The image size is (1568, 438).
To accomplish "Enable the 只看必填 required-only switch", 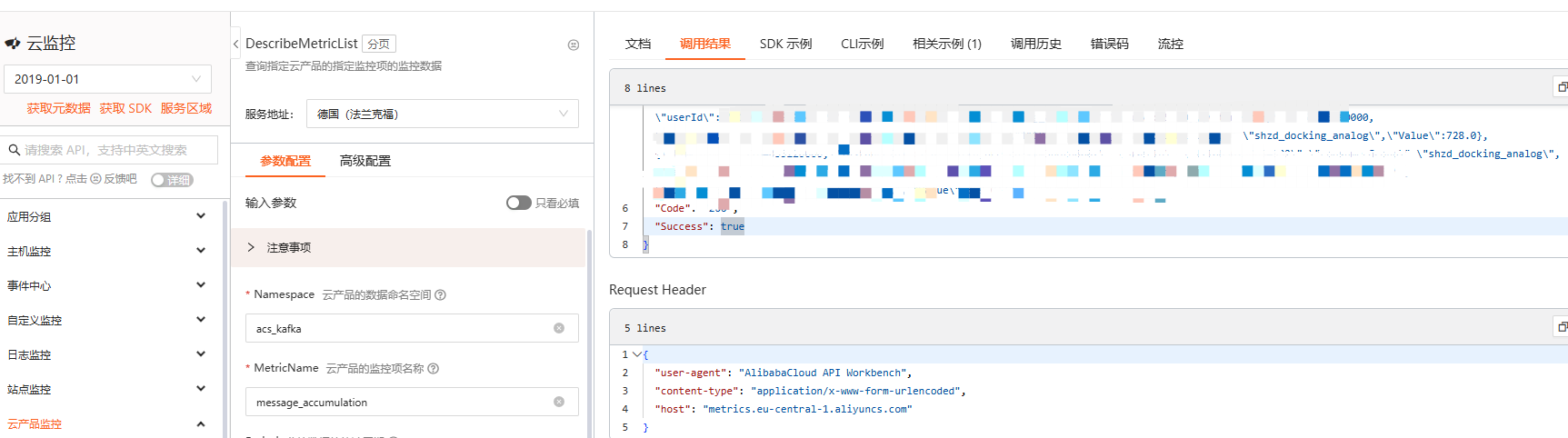I will coord(518,203).
